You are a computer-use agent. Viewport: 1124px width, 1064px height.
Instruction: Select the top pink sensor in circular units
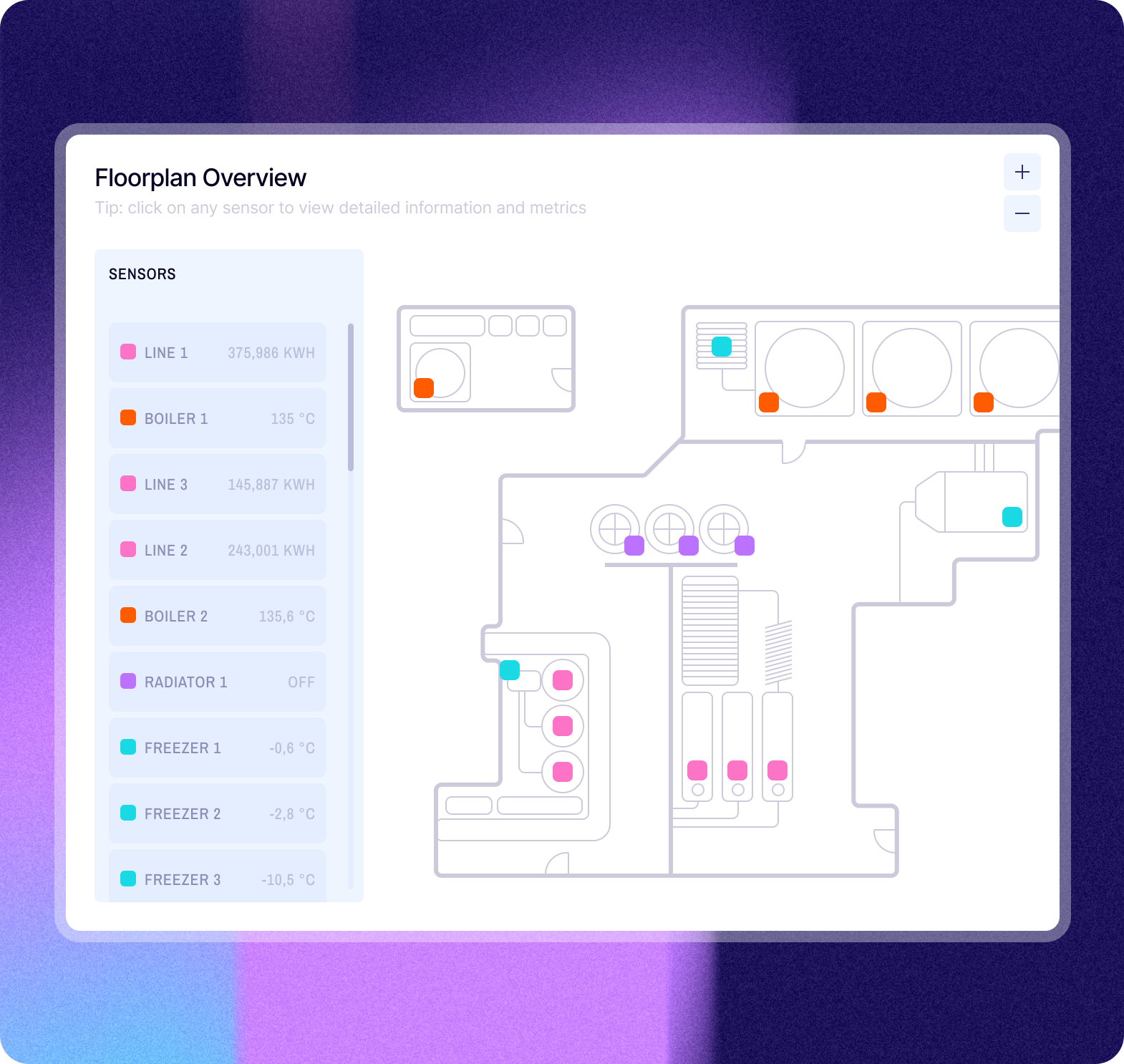(563, 680)
